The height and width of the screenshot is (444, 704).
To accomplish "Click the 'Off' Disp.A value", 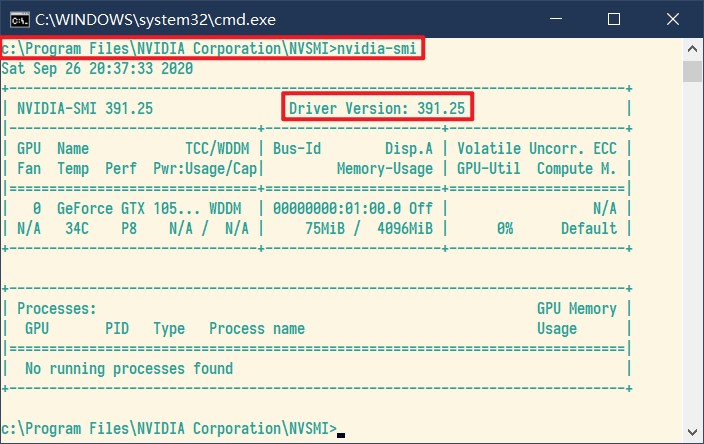I will tap(421, 208).
